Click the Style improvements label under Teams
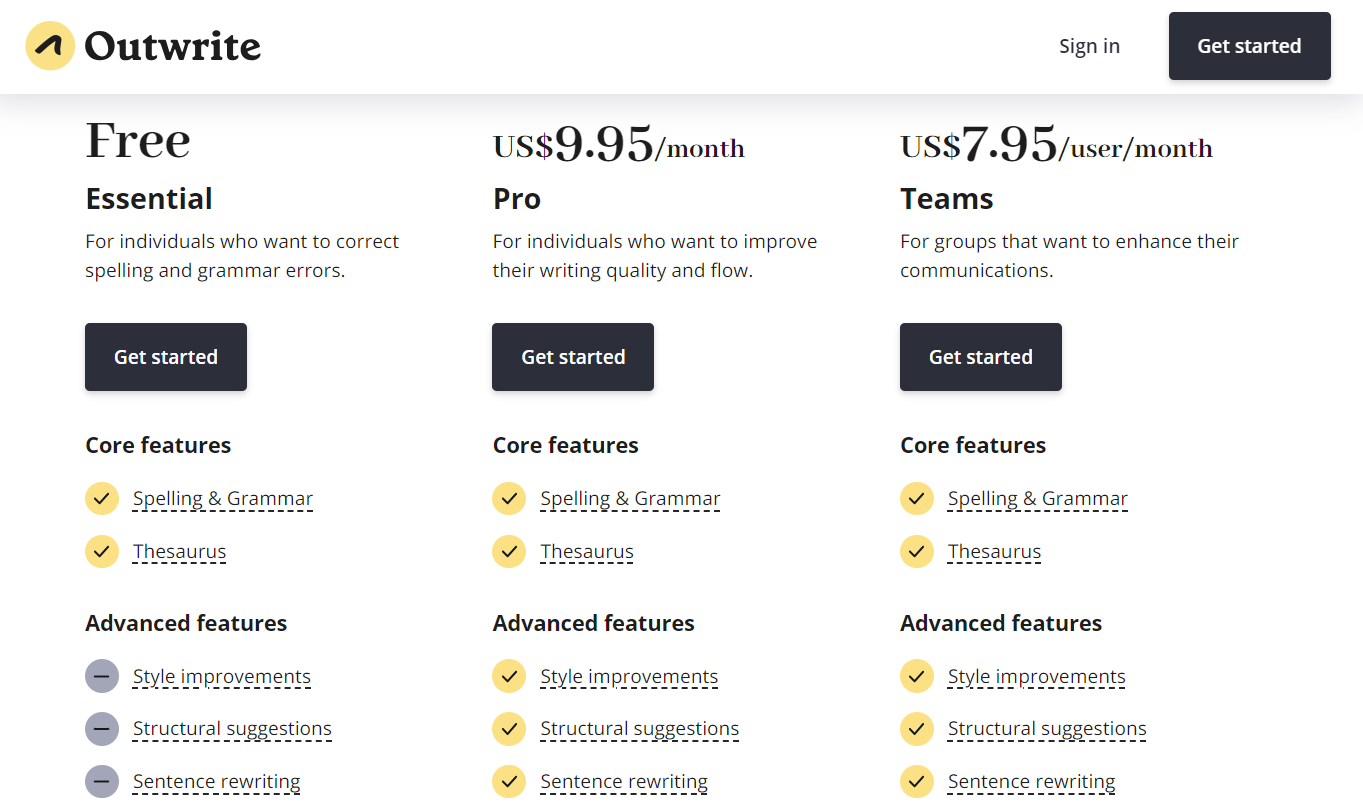 (x=1037, y=676)
